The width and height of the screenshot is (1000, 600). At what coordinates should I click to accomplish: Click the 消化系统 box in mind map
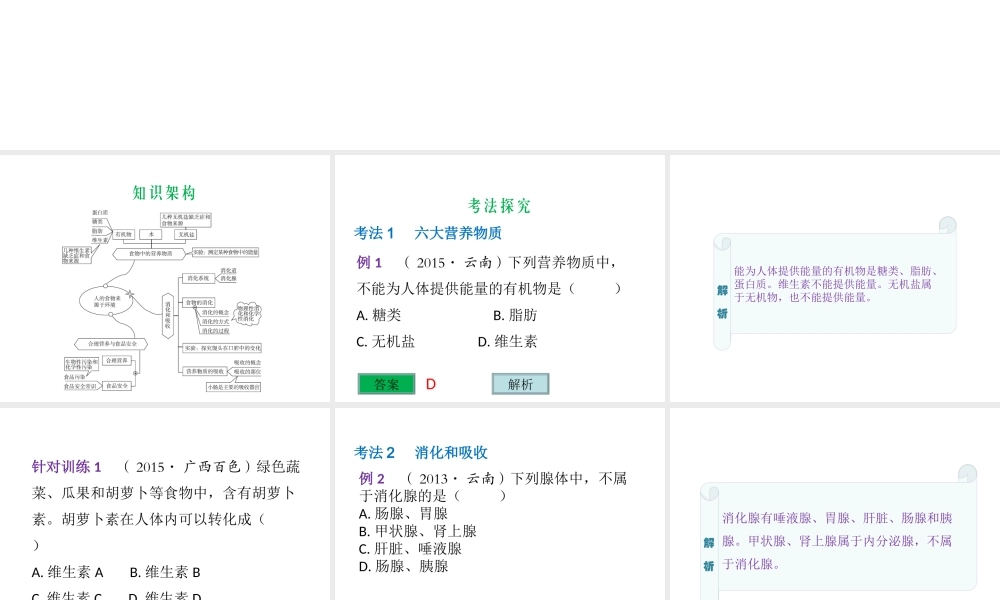(198, 279)
